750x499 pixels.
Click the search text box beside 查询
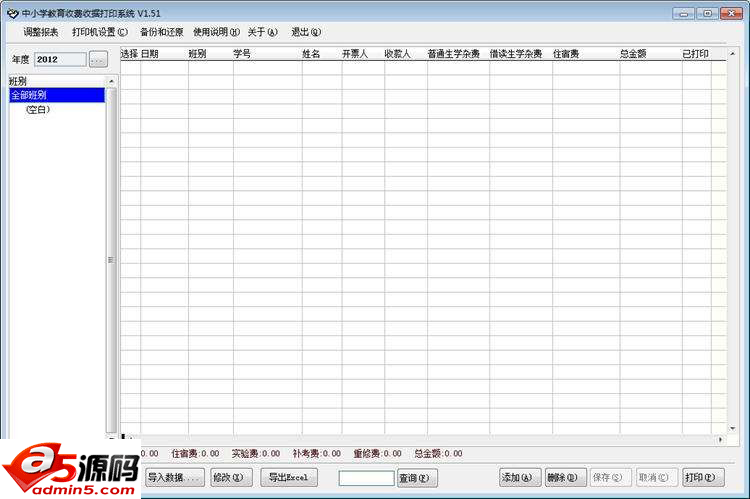point(366,478)
